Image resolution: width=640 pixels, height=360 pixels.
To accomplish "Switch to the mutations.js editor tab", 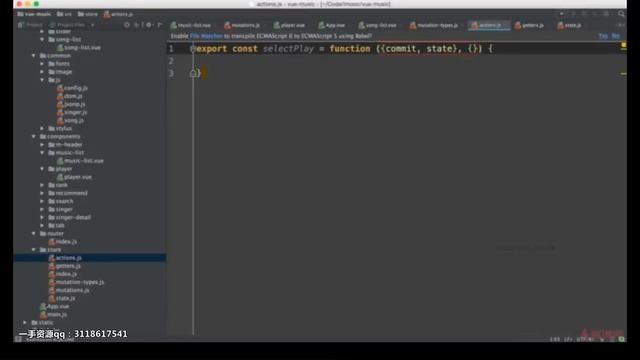I will point(242,25).
